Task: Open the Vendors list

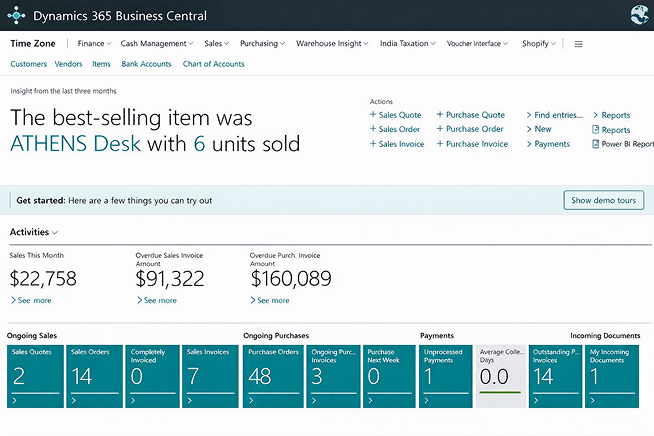Action: pos(68,64)
